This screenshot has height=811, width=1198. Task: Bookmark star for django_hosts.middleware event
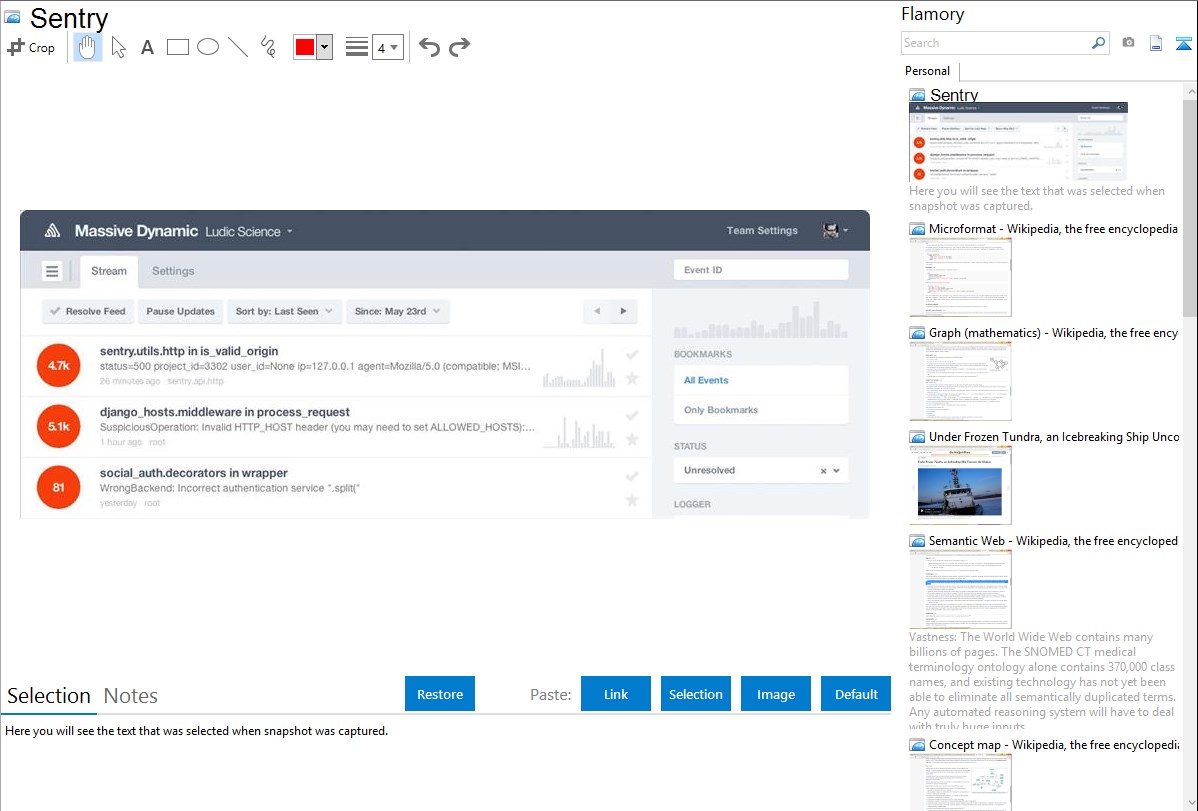632,440
